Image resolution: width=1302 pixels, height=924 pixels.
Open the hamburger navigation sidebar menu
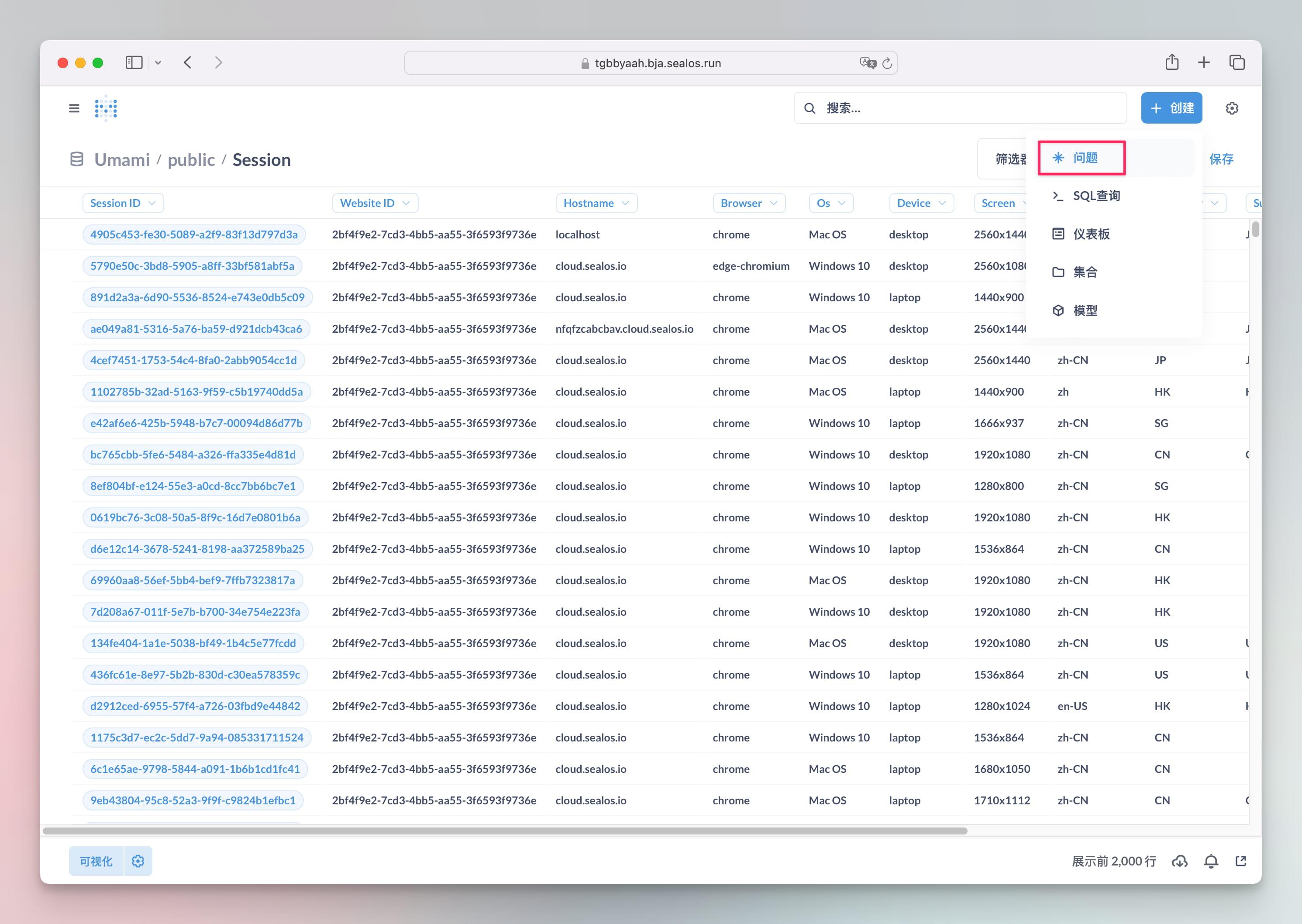[x=74, y=108]
